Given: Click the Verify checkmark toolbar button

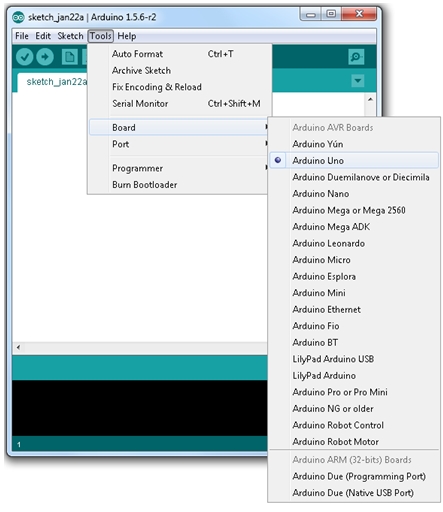Looking at the screenshot, I should click(x=24, y=57).
